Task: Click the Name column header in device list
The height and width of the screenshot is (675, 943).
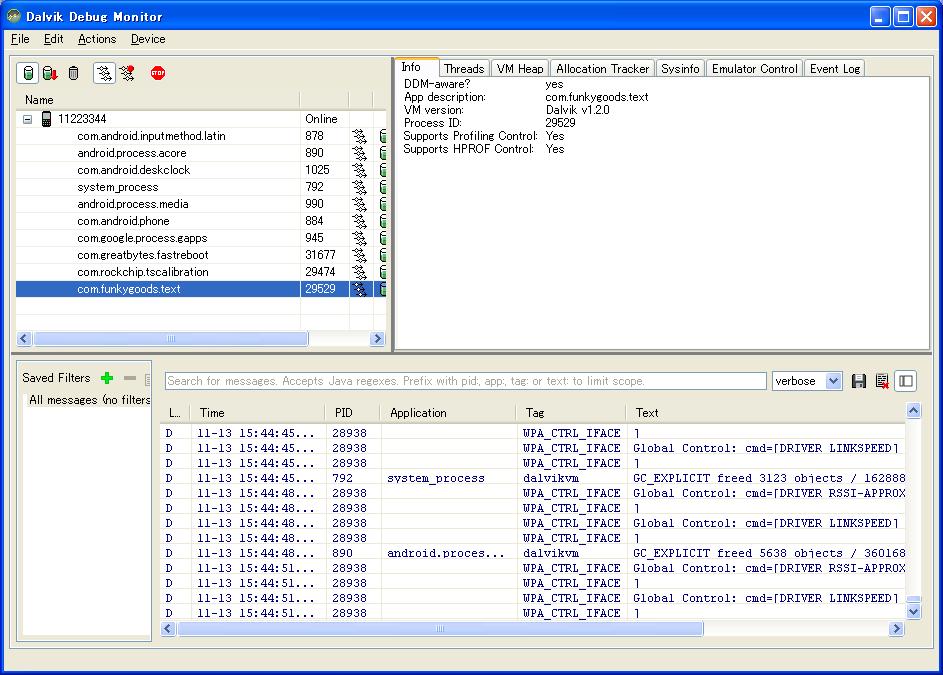Action: click(x=158, y=100)
